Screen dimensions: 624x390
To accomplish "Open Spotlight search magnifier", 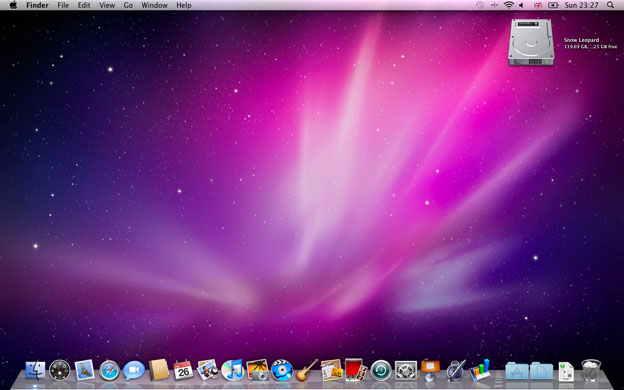I will (610, 5).
